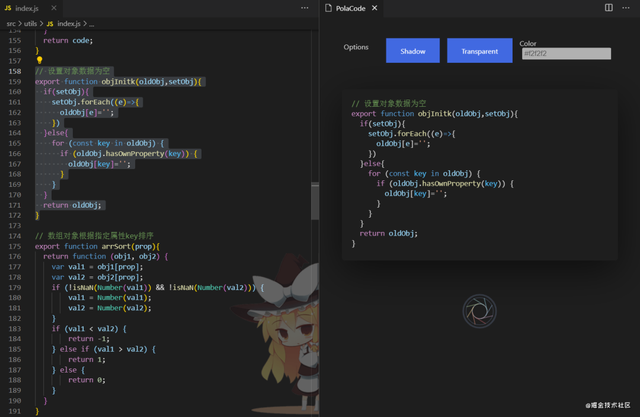Screen dimensions: 640x417
Task: Click the 'objInitk' function name on line 159
Action: [118, 82]
